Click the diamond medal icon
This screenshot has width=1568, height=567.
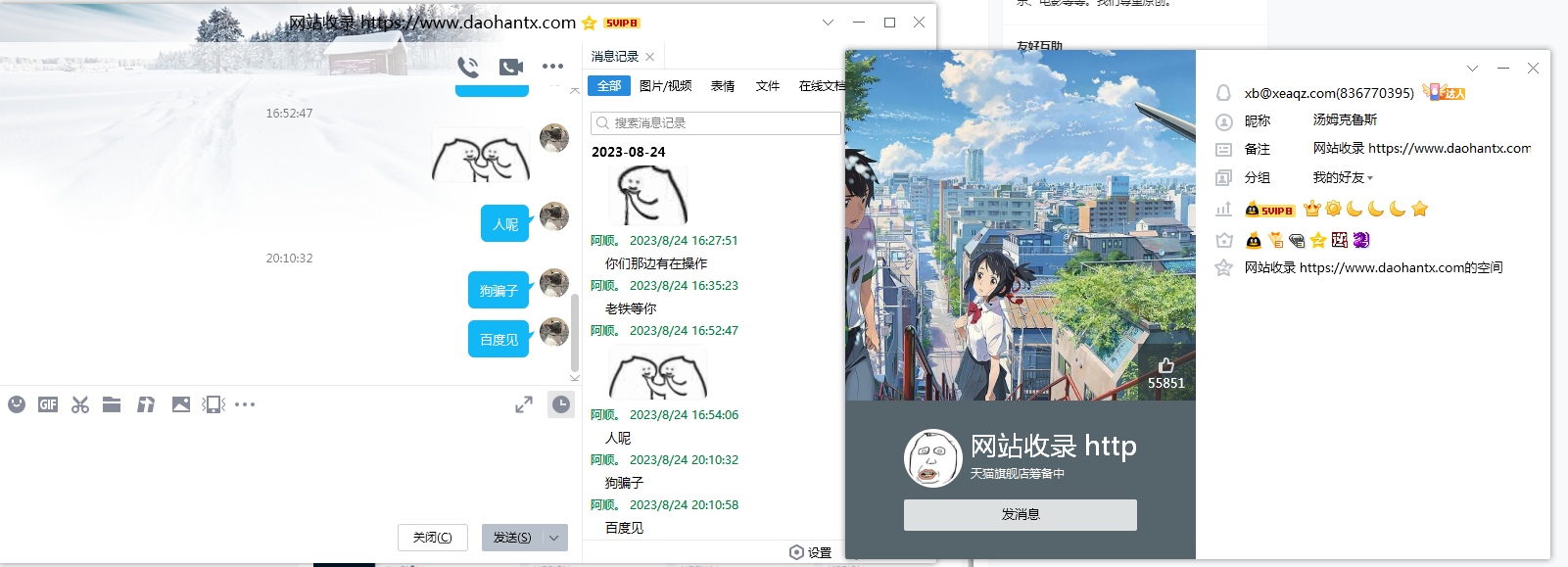(x=1297, y=240)
